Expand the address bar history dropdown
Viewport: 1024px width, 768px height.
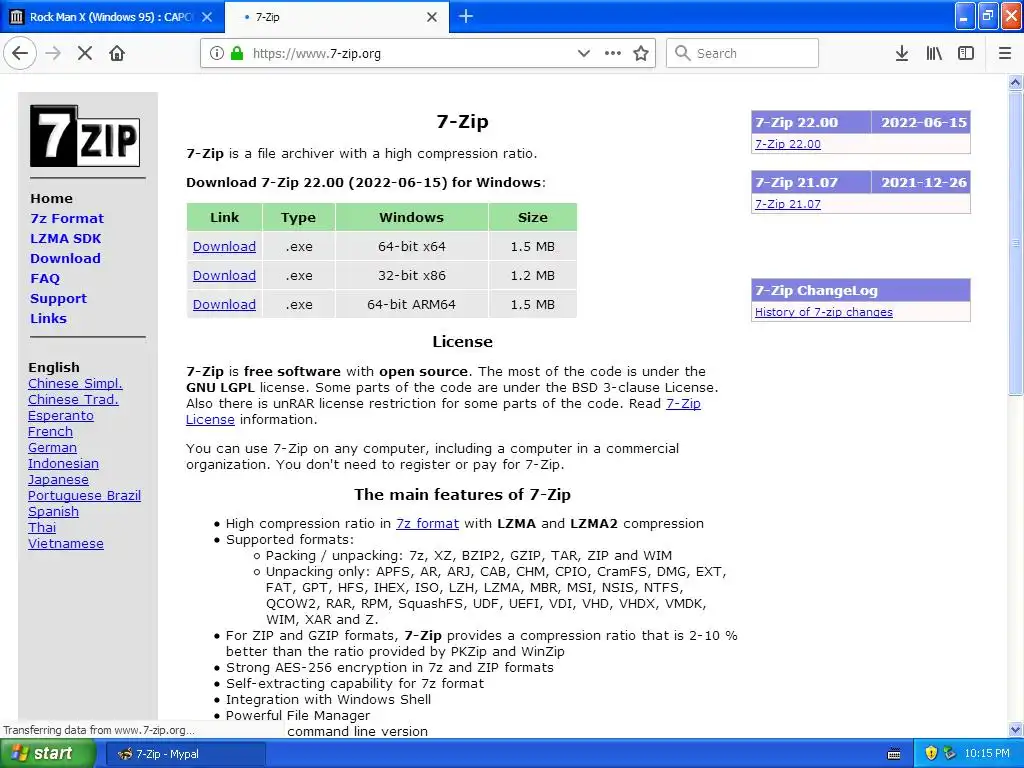(x=584, y=53)
